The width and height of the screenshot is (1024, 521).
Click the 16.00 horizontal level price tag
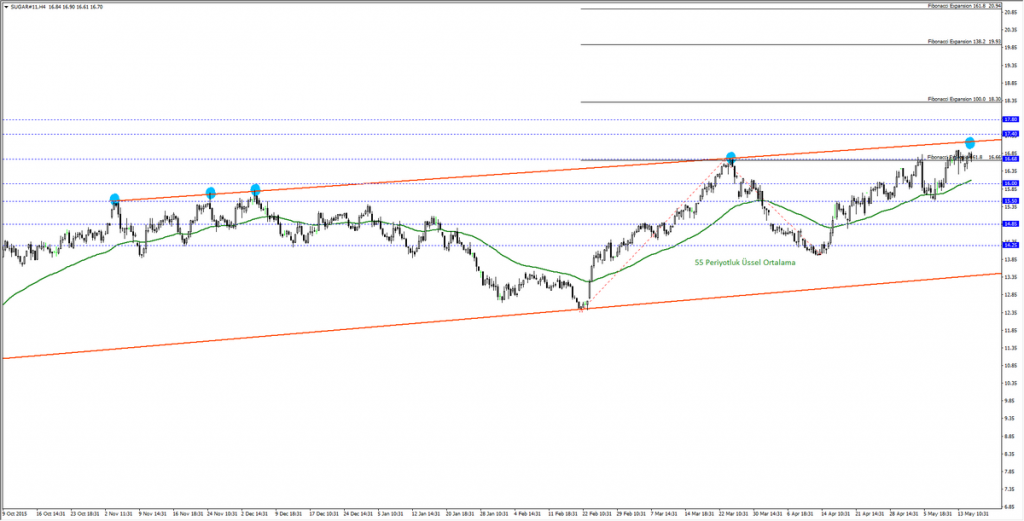pyautogui.click(x=1011, y=183)
